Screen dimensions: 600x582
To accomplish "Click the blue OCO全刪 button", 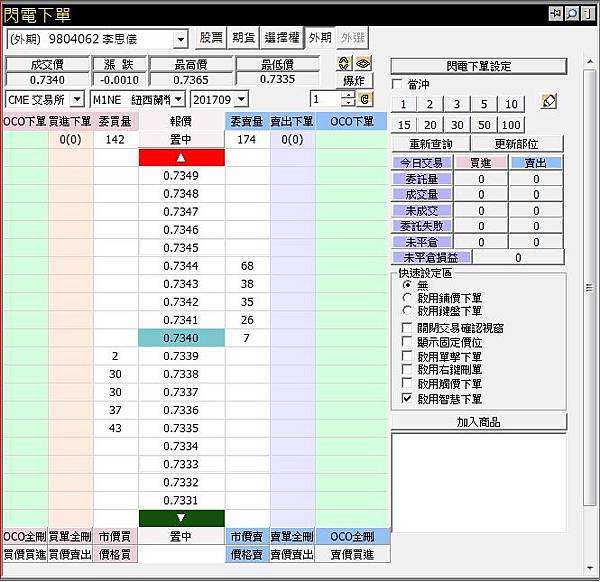I will click(x=352, y=537).
